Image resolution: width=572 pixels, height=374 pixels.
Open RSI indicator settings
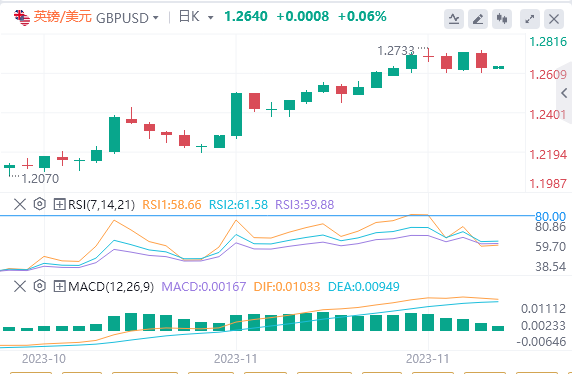click(x=39, y=204)
